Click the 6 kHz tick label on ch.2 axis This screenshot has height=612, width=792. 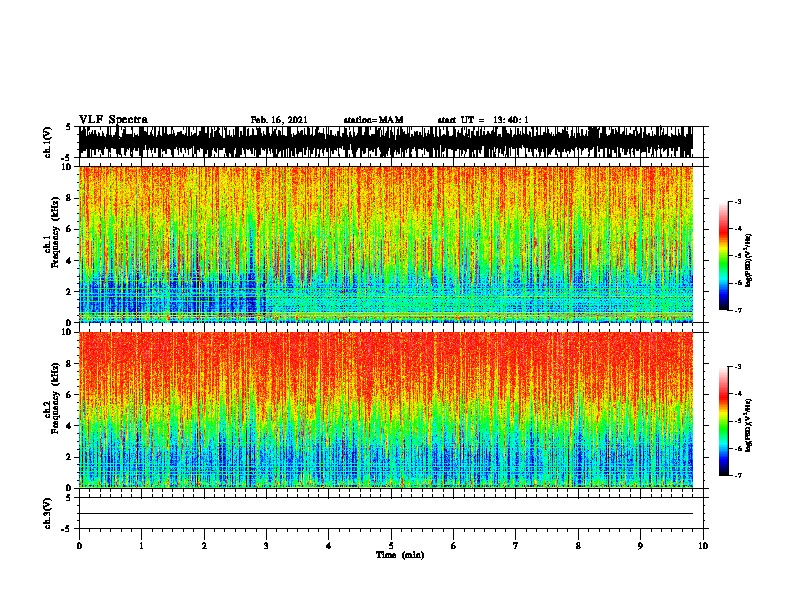coord(69,395)
